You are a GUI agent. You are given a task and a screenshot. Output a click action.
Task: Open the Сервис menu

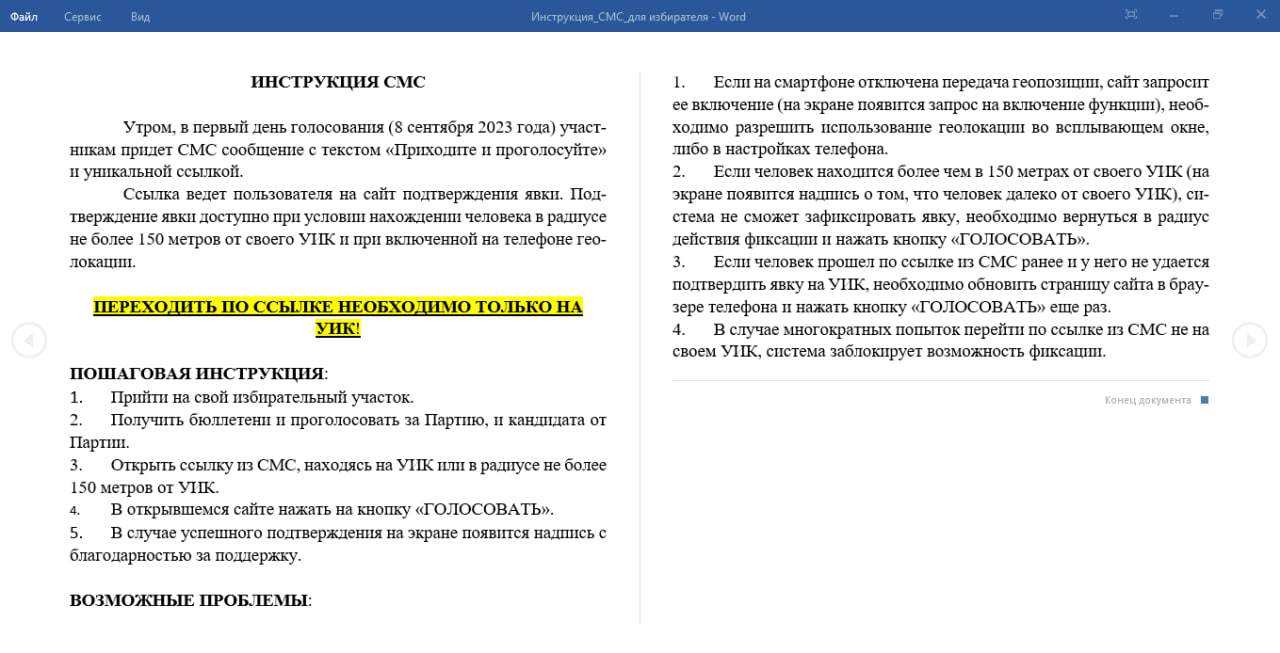click(x=83, y=16)
